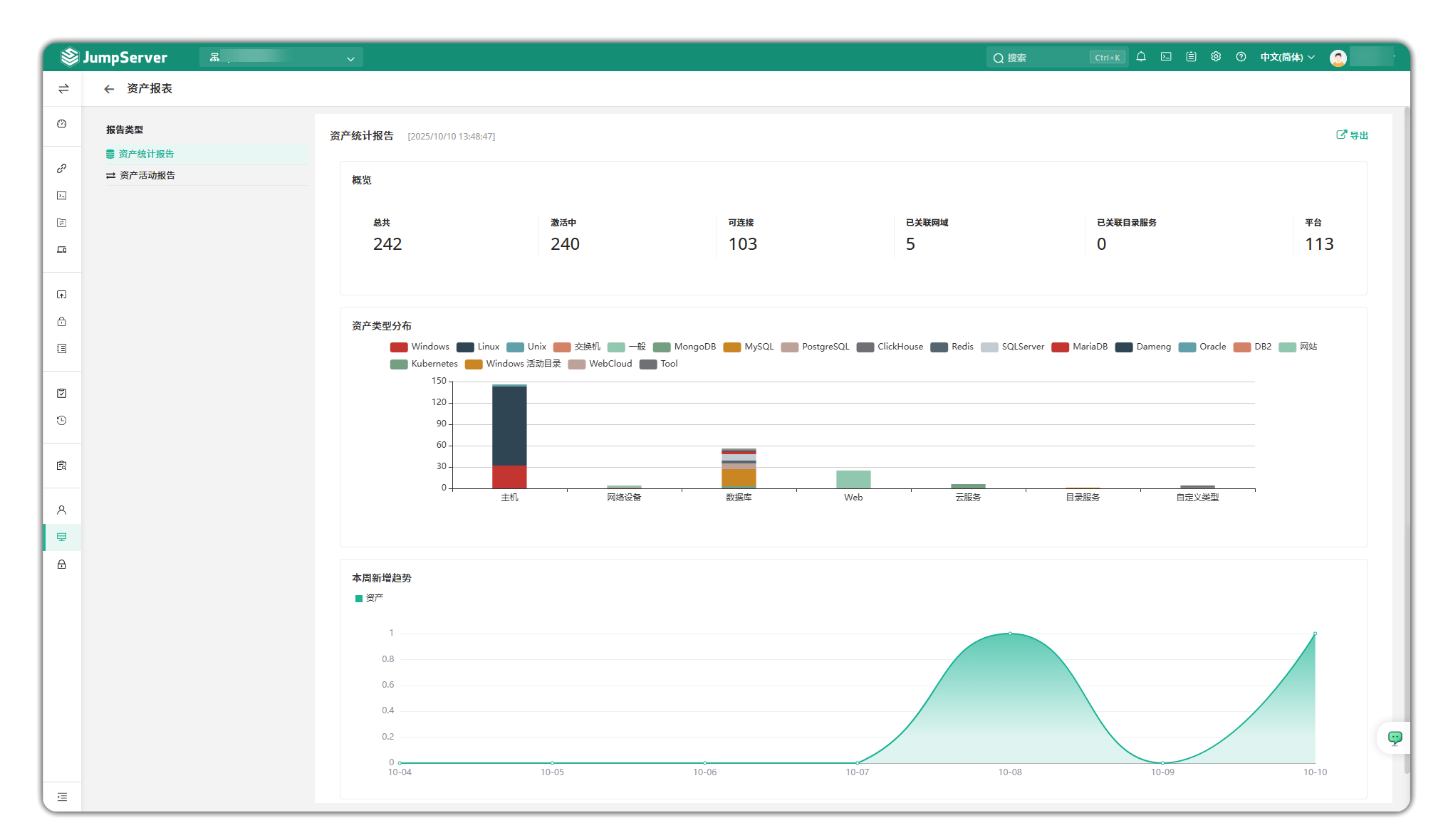Open the help question mark icon
The image size is (1453, 840).
tap(1241, 57)
